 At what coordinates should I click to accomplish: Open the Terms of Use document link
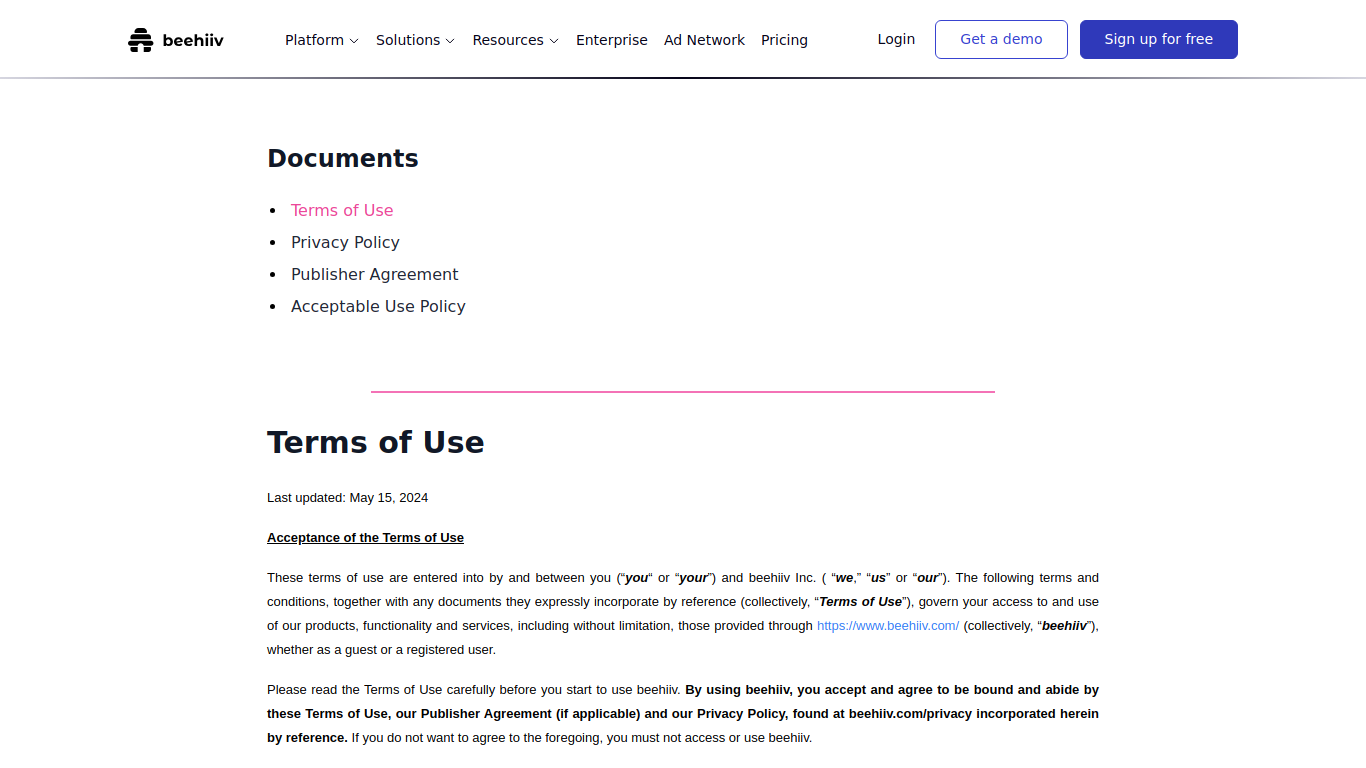pyautogui.click(x=342, y=210)
